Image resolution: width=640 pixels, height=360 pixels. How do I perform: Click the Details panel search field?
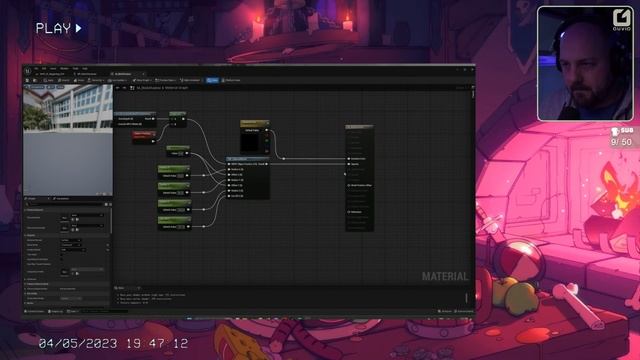64,204
